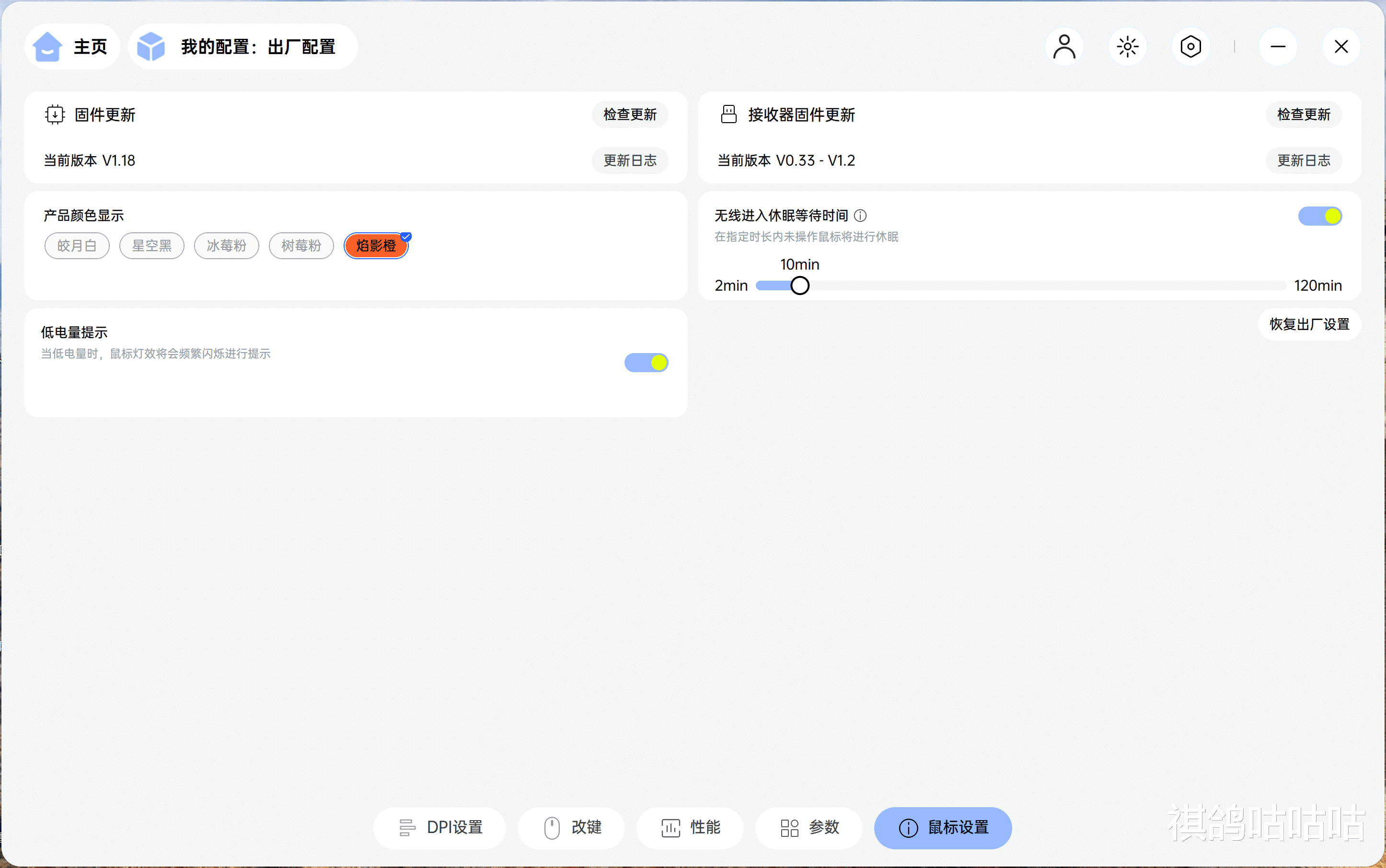Select the 星空黑 color option
The image size is (1386, 868).
(151, 246)
